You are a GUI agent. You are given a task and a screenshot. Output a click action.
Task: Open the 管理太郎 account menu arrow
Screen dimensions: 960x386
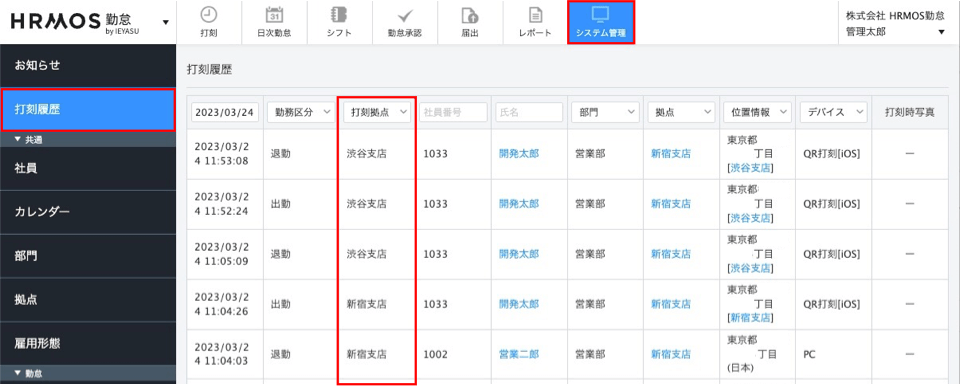click(941, 32)
